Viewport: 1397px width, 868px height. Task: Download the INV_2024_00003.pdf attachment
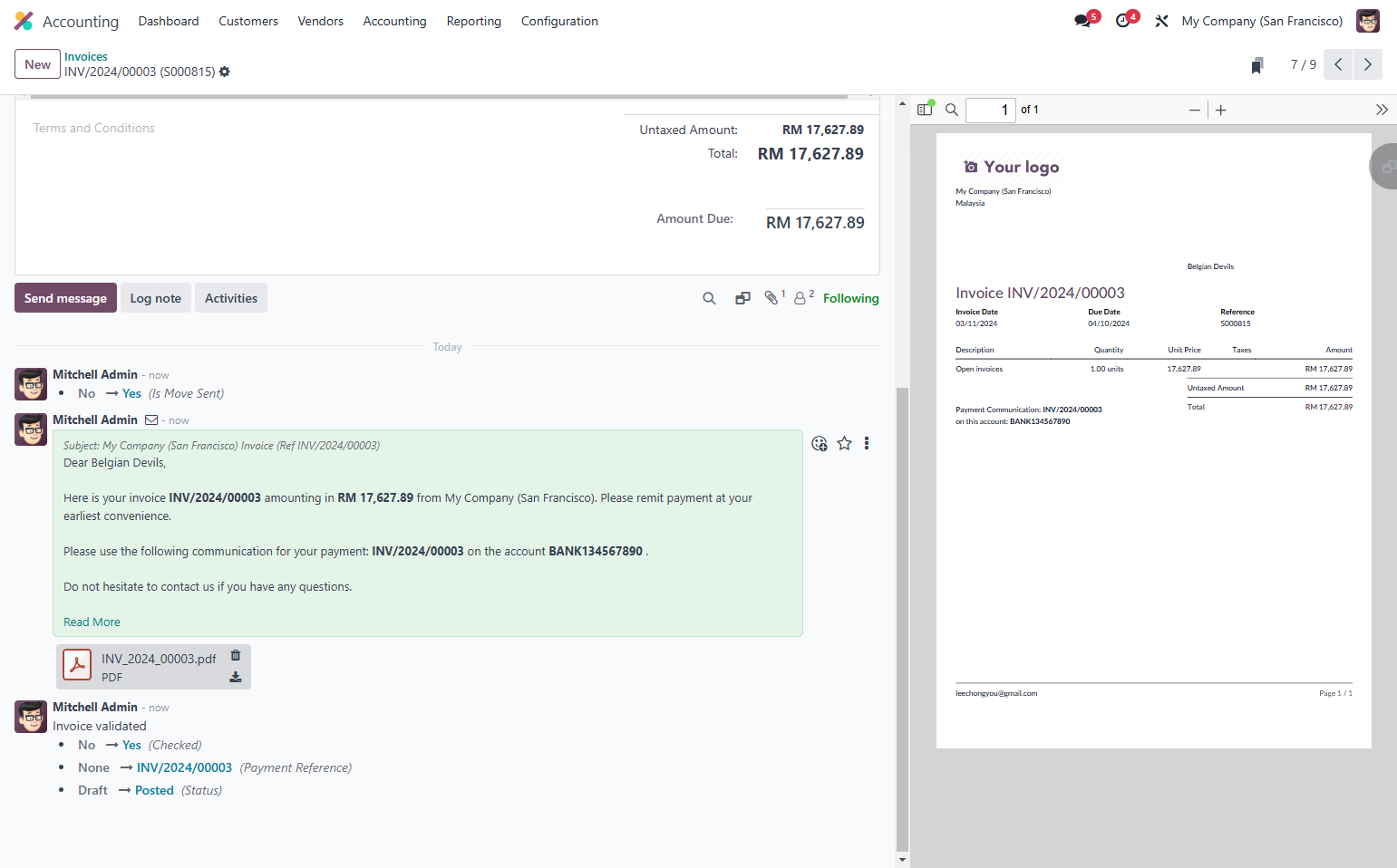click(x=236, y=677)
